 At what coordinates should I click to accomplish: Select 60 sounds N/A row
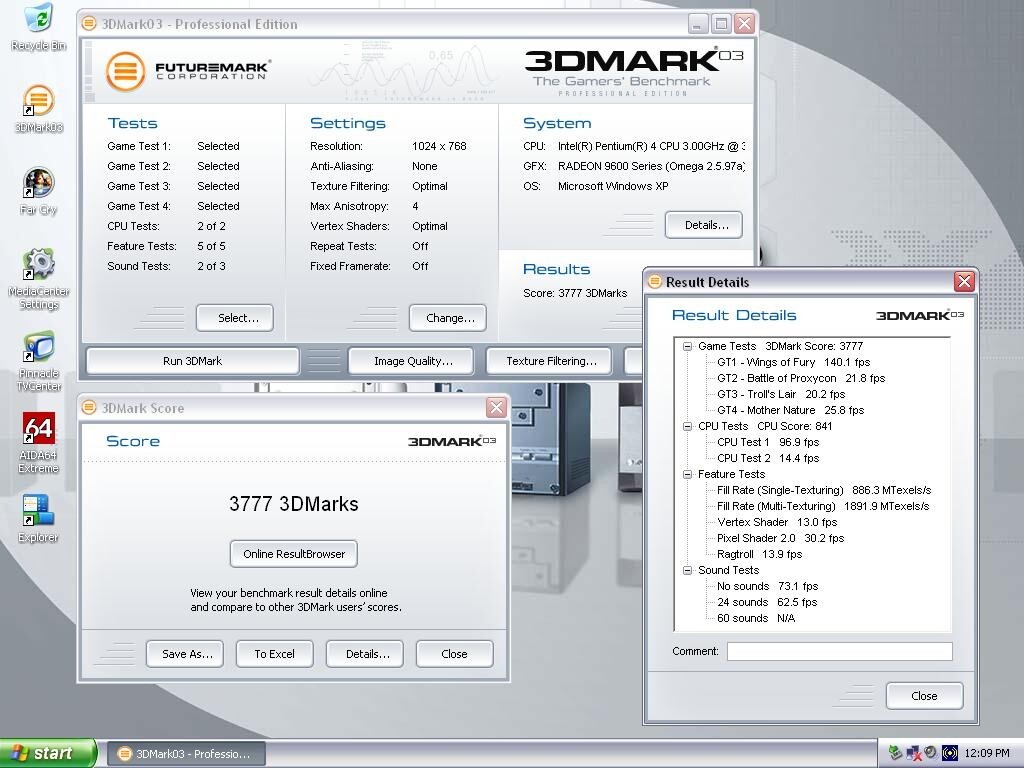[x=756, y=618]
